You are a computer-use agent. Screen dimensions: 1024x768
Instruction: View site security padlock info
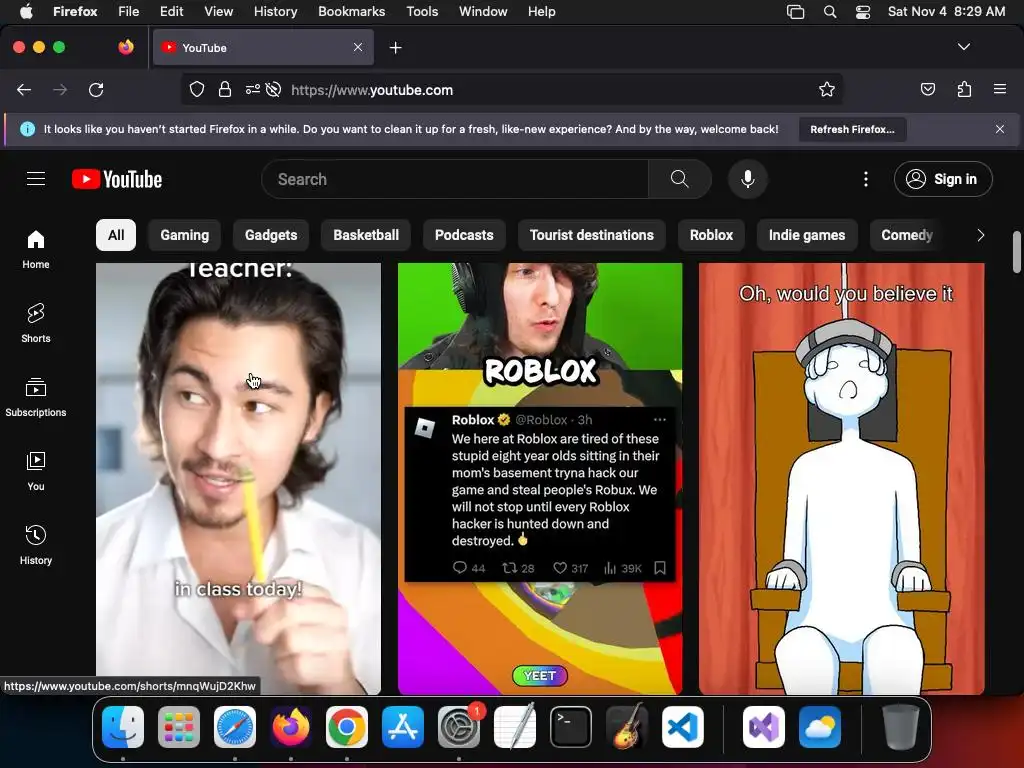[225, 90]
